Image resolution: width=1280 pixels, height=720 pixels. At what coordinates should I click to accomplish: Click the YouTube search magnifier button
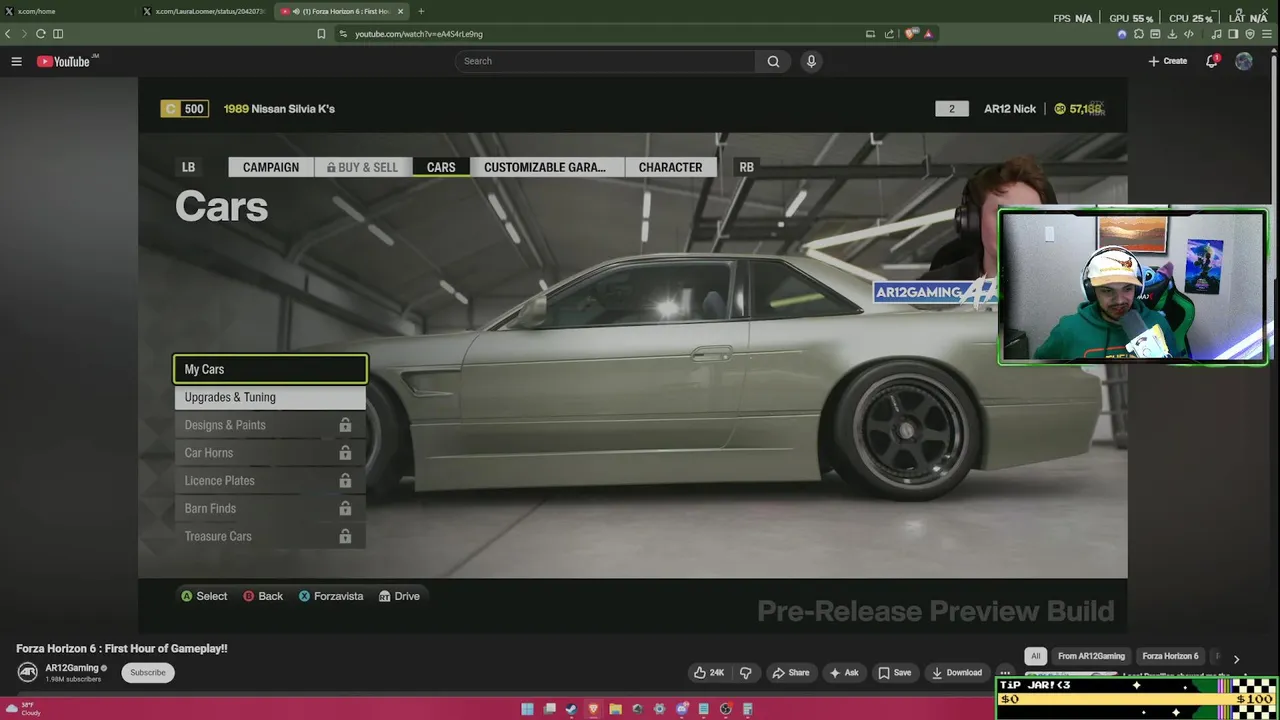(x=773, y=61)
